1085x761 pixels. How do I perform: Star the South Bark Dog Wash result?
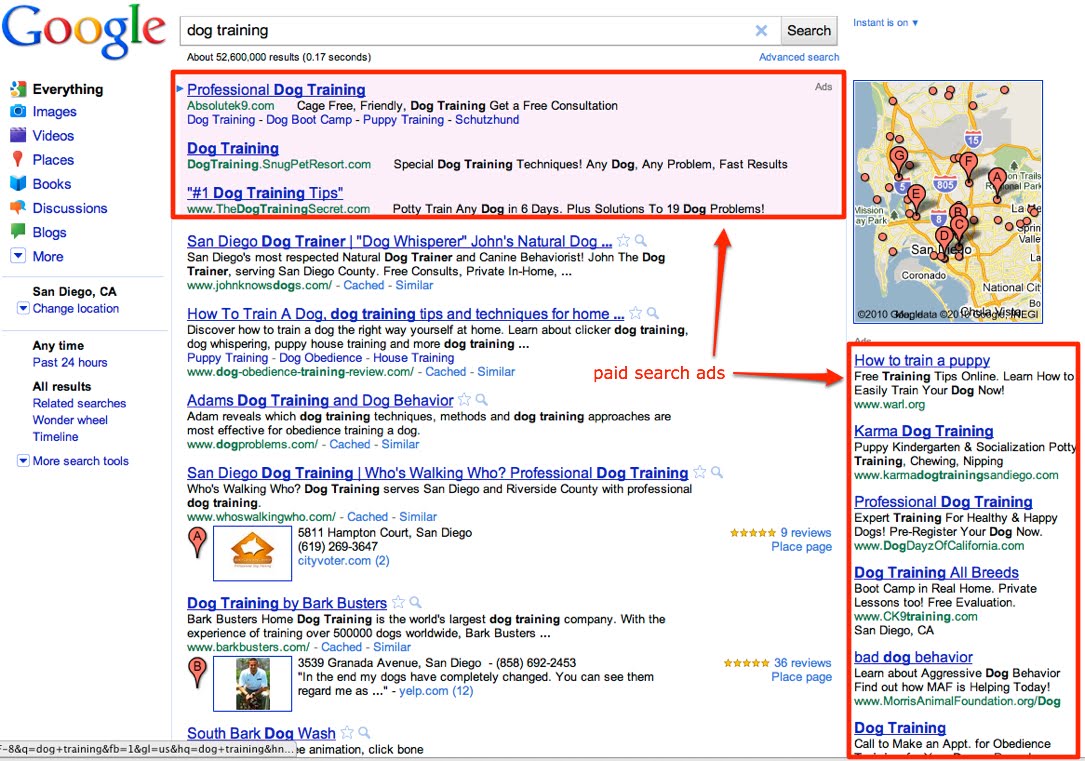pos(347,733)
